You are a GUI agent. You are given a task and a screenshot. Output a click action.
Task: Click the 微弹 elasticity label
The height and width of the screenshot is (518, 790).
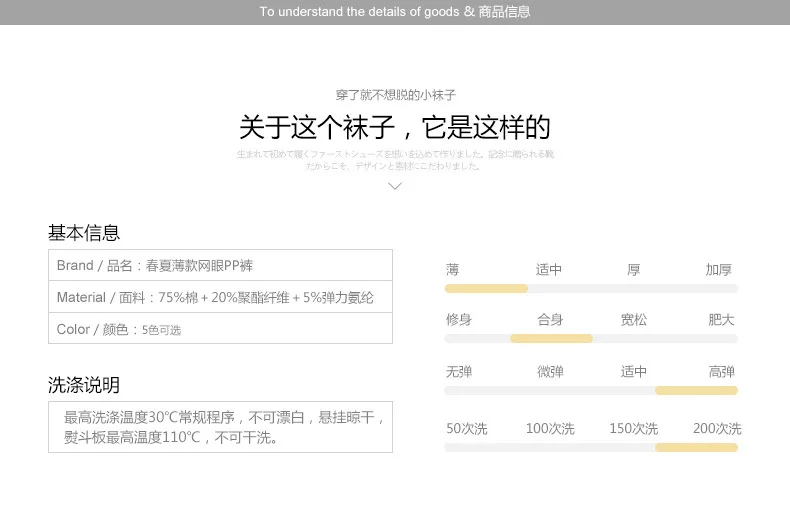coord(550,372)
